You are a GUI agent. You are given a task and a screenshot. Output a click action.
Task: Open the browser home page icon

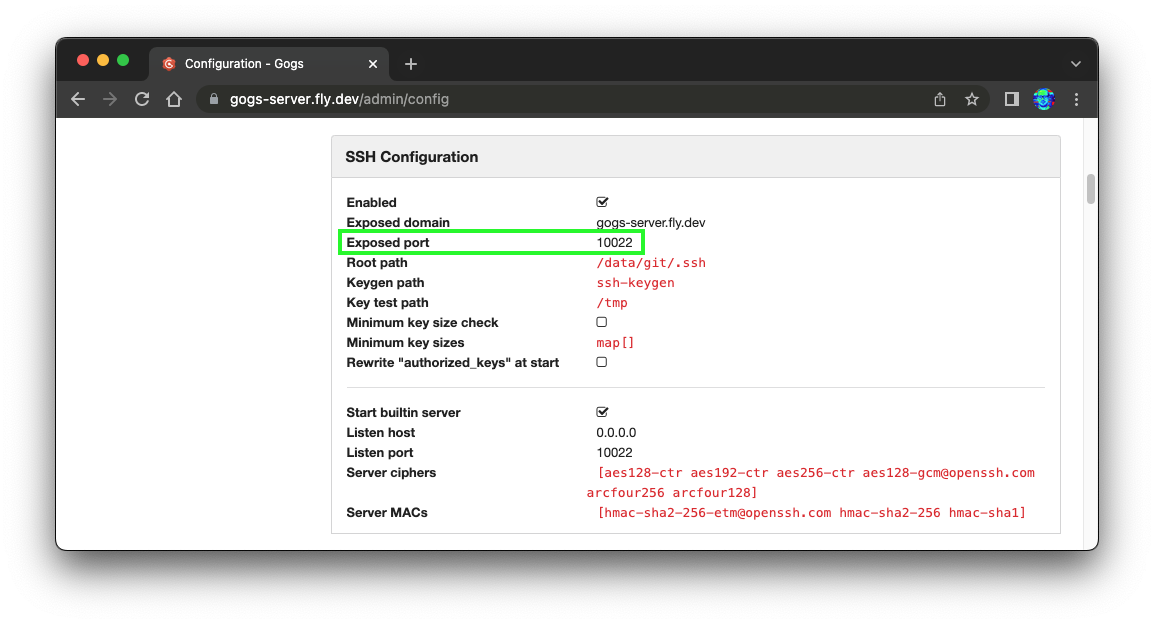tap(174, 99)
